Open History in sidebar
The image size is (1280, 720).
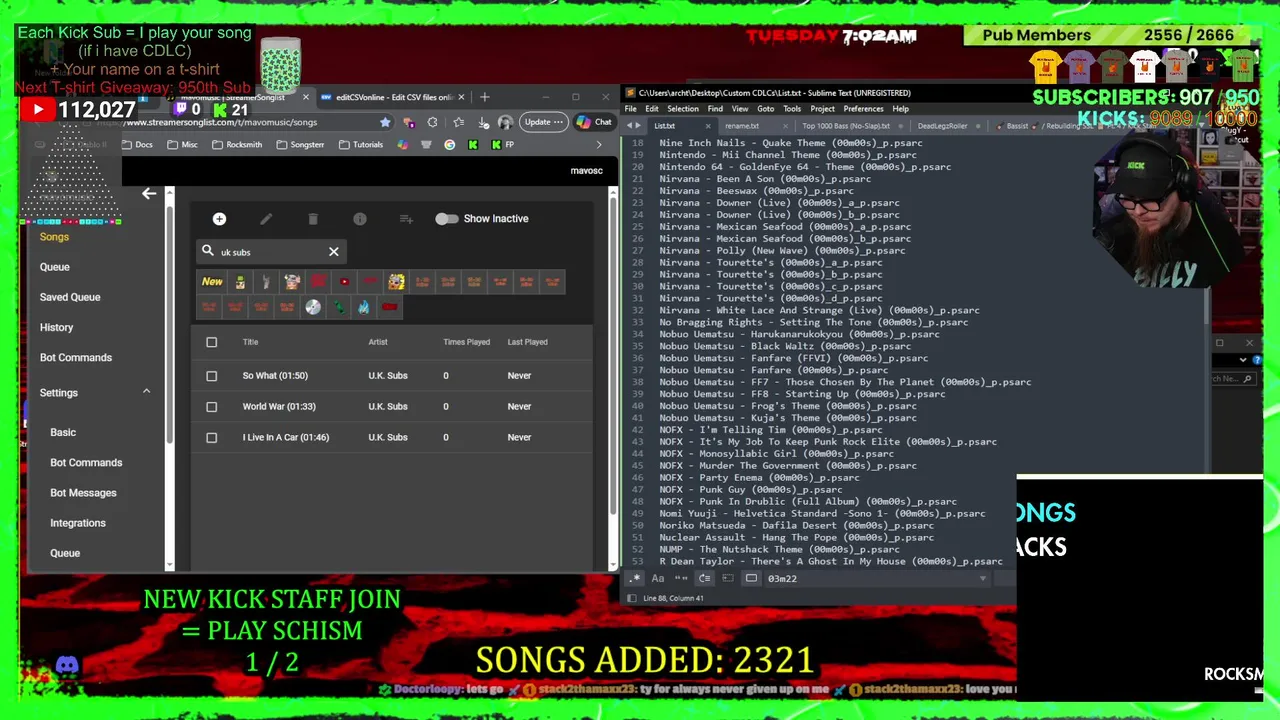point(56,327)
